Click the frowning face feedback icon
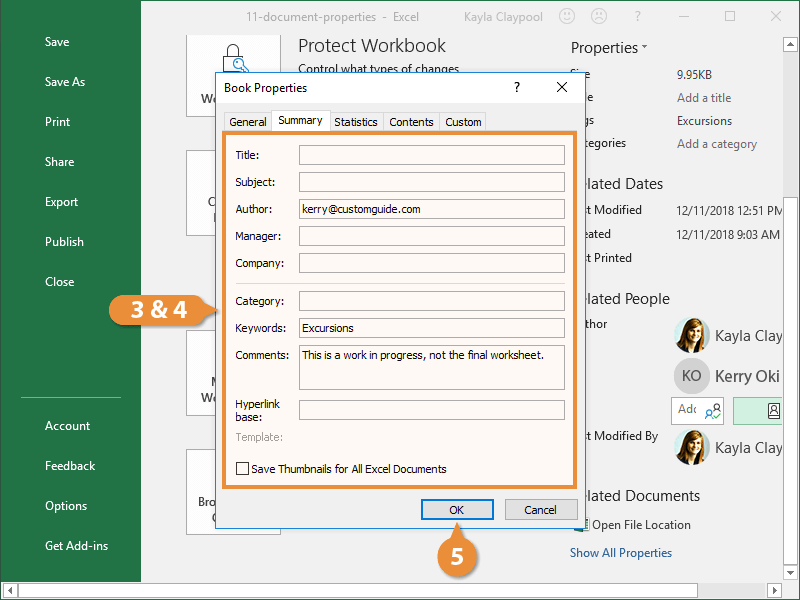This screenshot has width=800, height=600. [599, 16]
